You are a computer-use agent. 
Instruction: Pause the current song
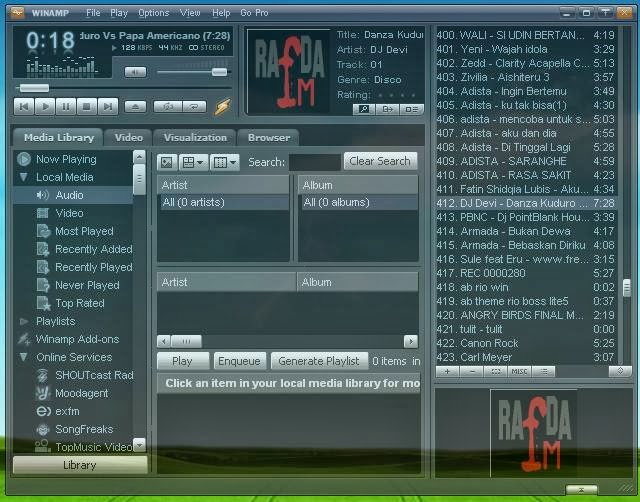coord(66,107)
